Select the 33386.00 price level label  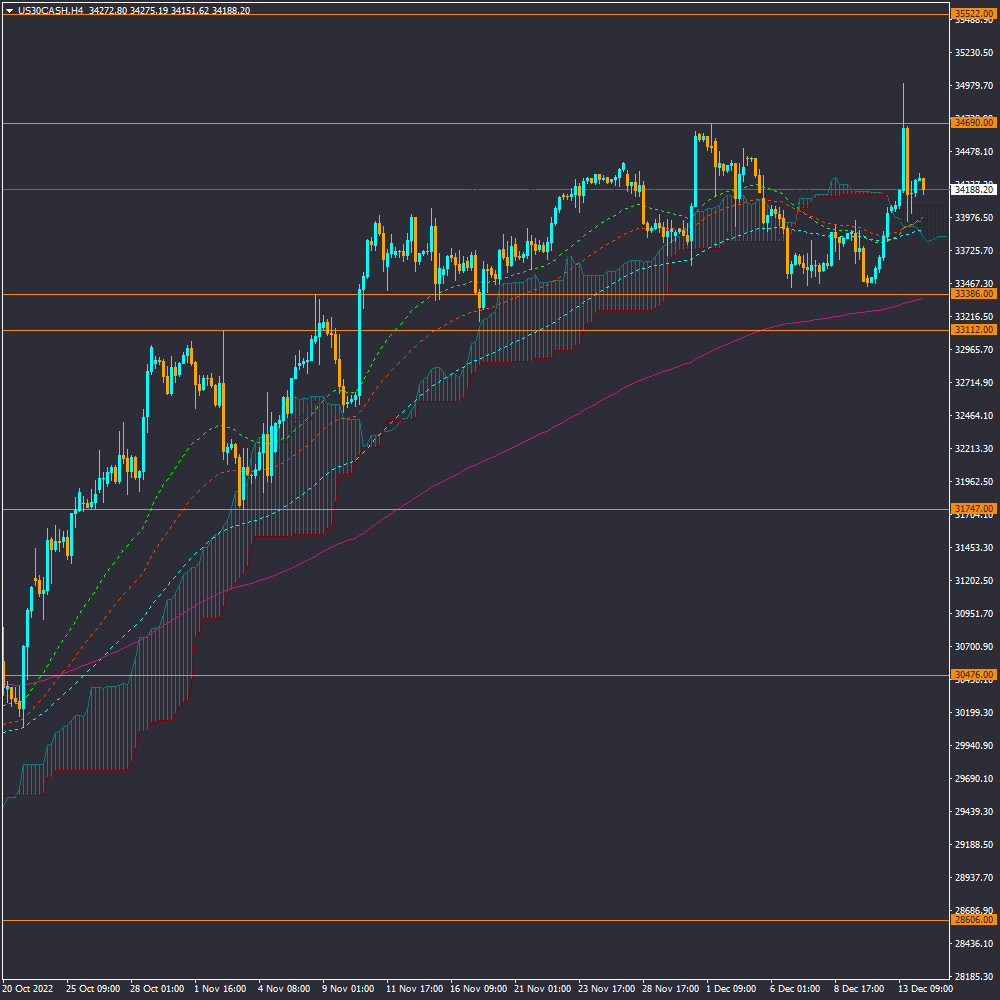pyautogui.click(x=973, y=294)
